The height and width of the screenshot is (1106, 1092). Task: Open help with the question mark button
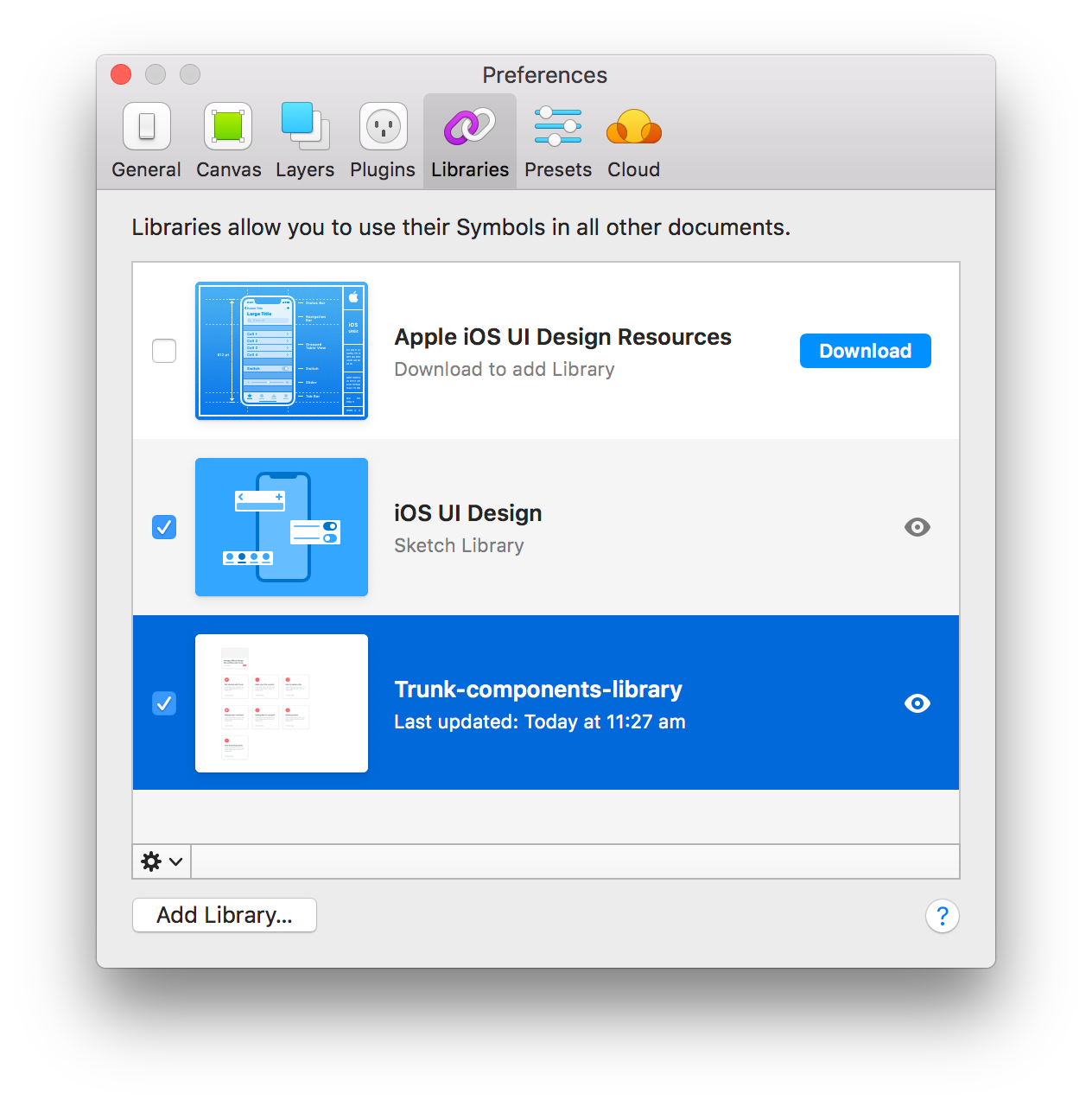coord(943,916)
